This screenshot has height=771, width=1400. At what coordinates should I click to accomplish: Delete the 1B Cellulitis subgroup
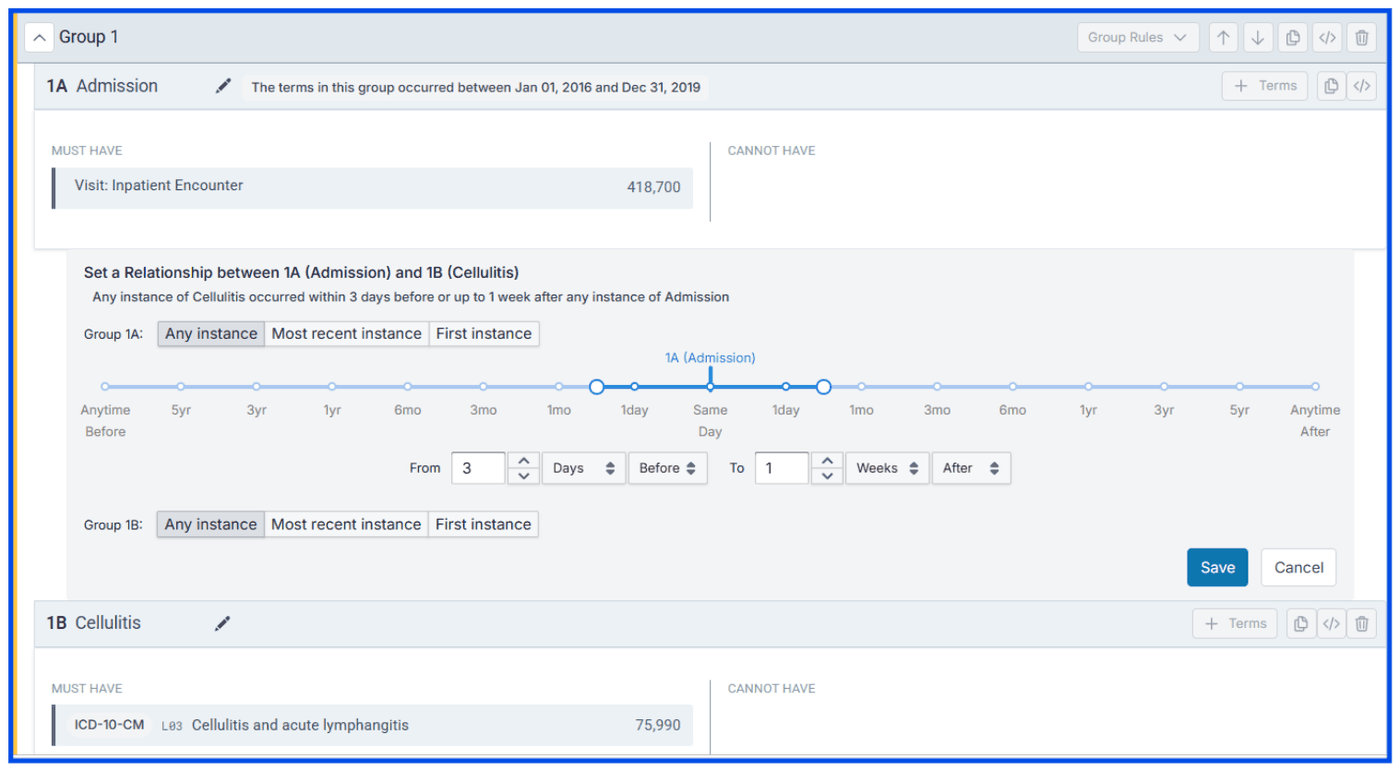click(x=1362, y=624)
